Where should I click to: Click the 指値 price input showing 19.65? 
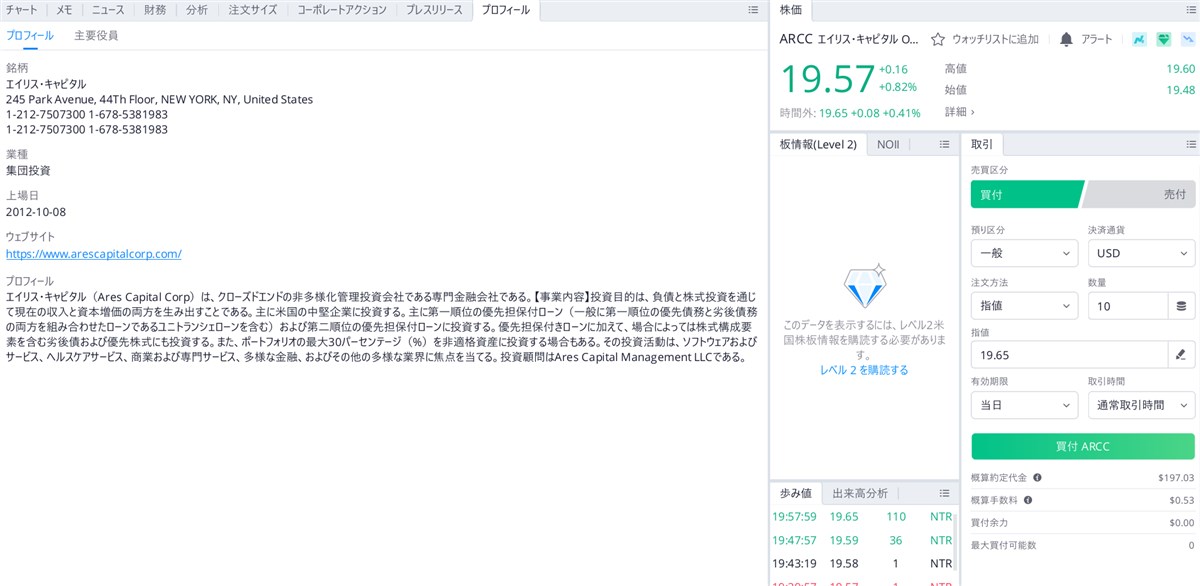pyautogui.click(x=1070, y=354)
